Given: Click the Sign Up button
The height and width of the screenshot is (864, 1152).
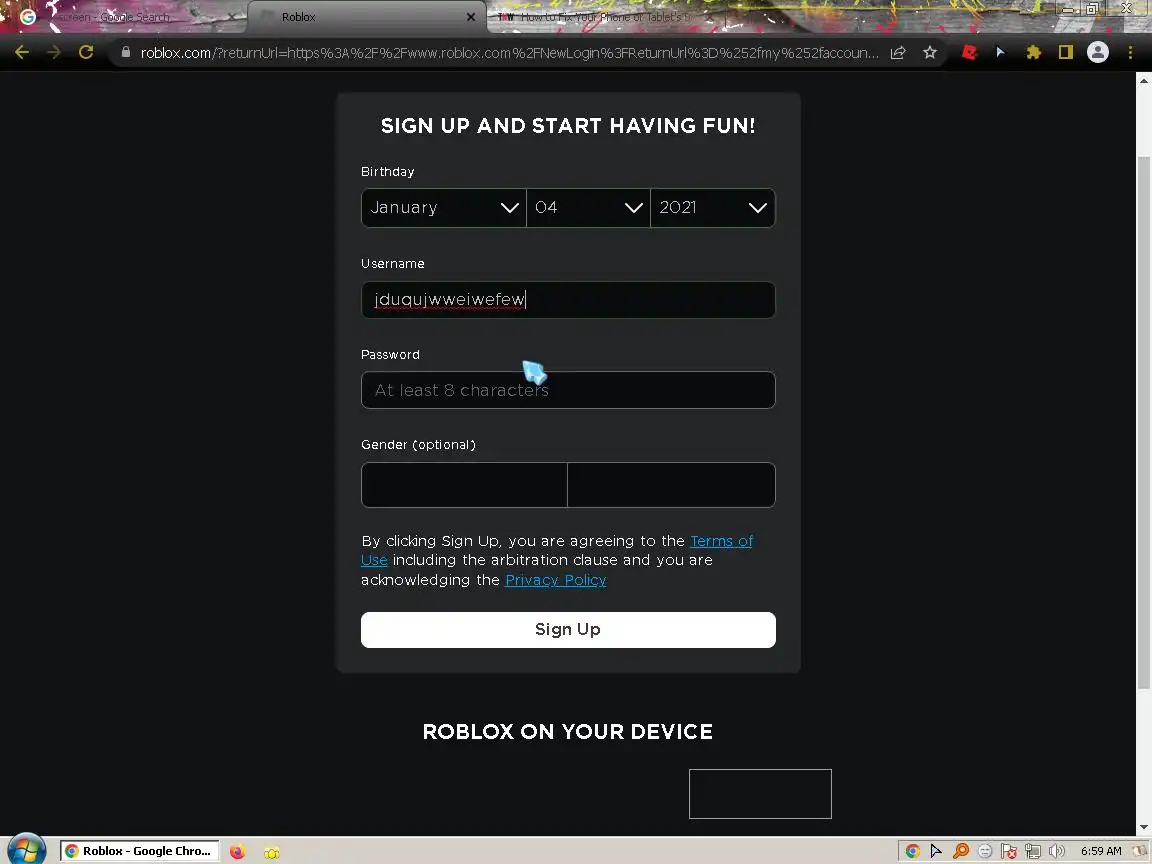Looking at the screenshot, I should coord(568,630).
